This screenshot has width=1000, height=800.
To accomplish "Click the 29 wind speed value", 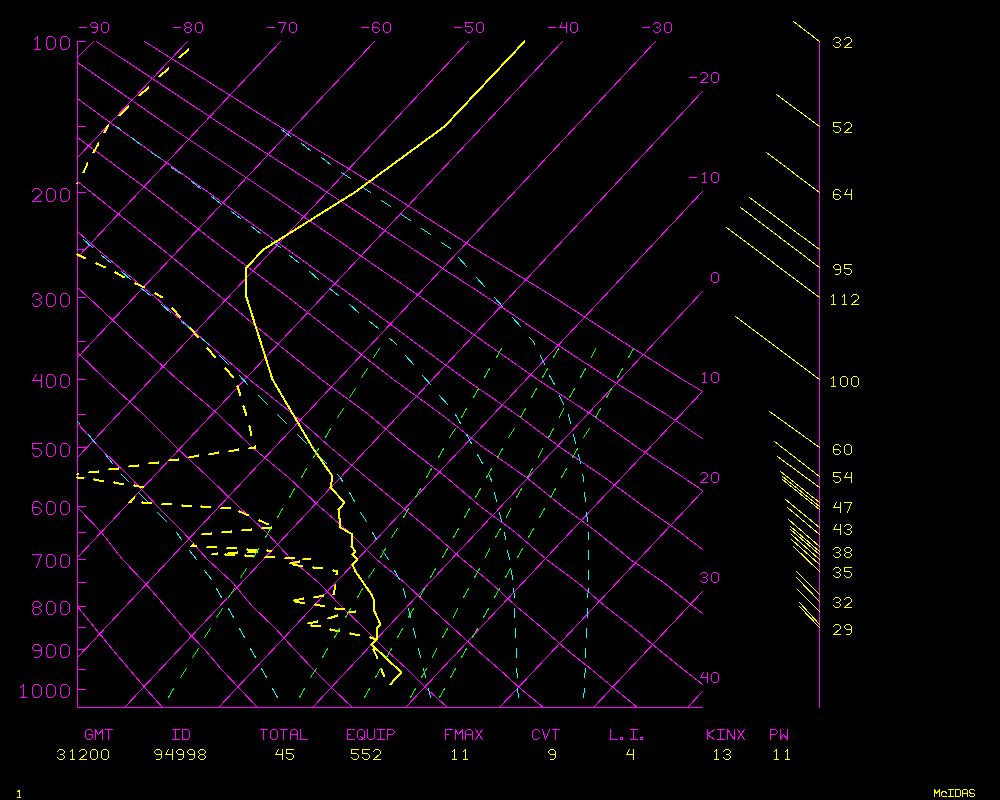I will (842, 630).
